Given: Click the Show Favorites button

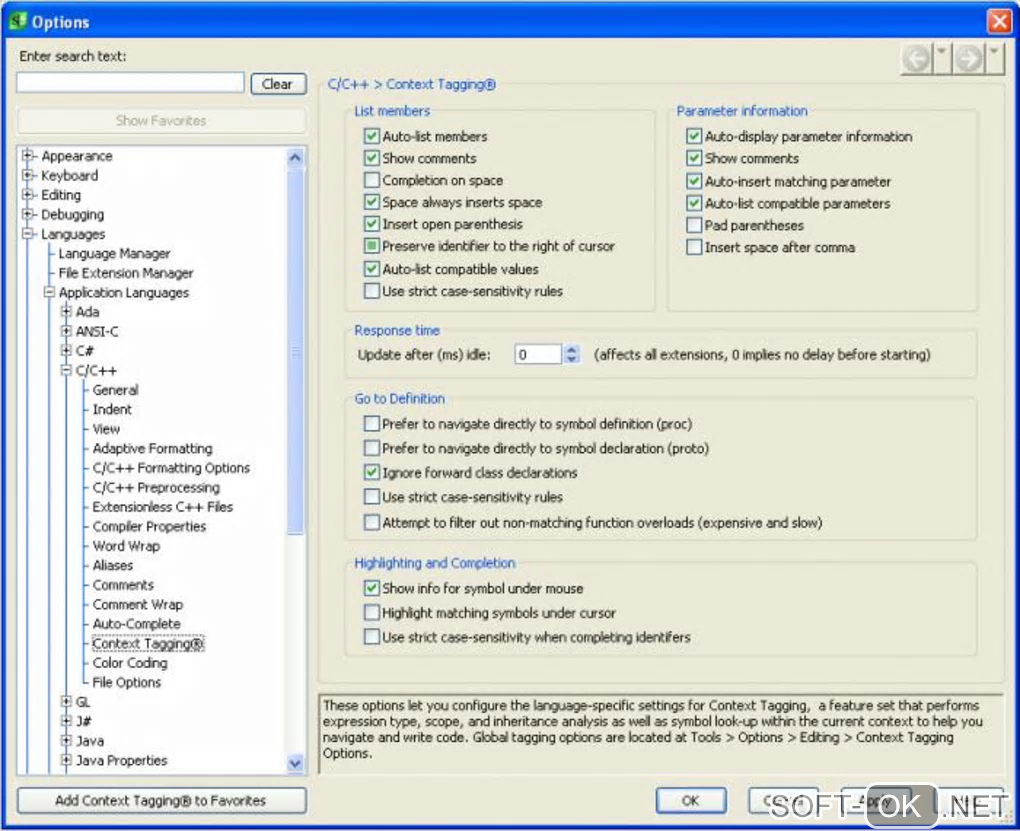Looking at the screenshot, I should (161, 120).
